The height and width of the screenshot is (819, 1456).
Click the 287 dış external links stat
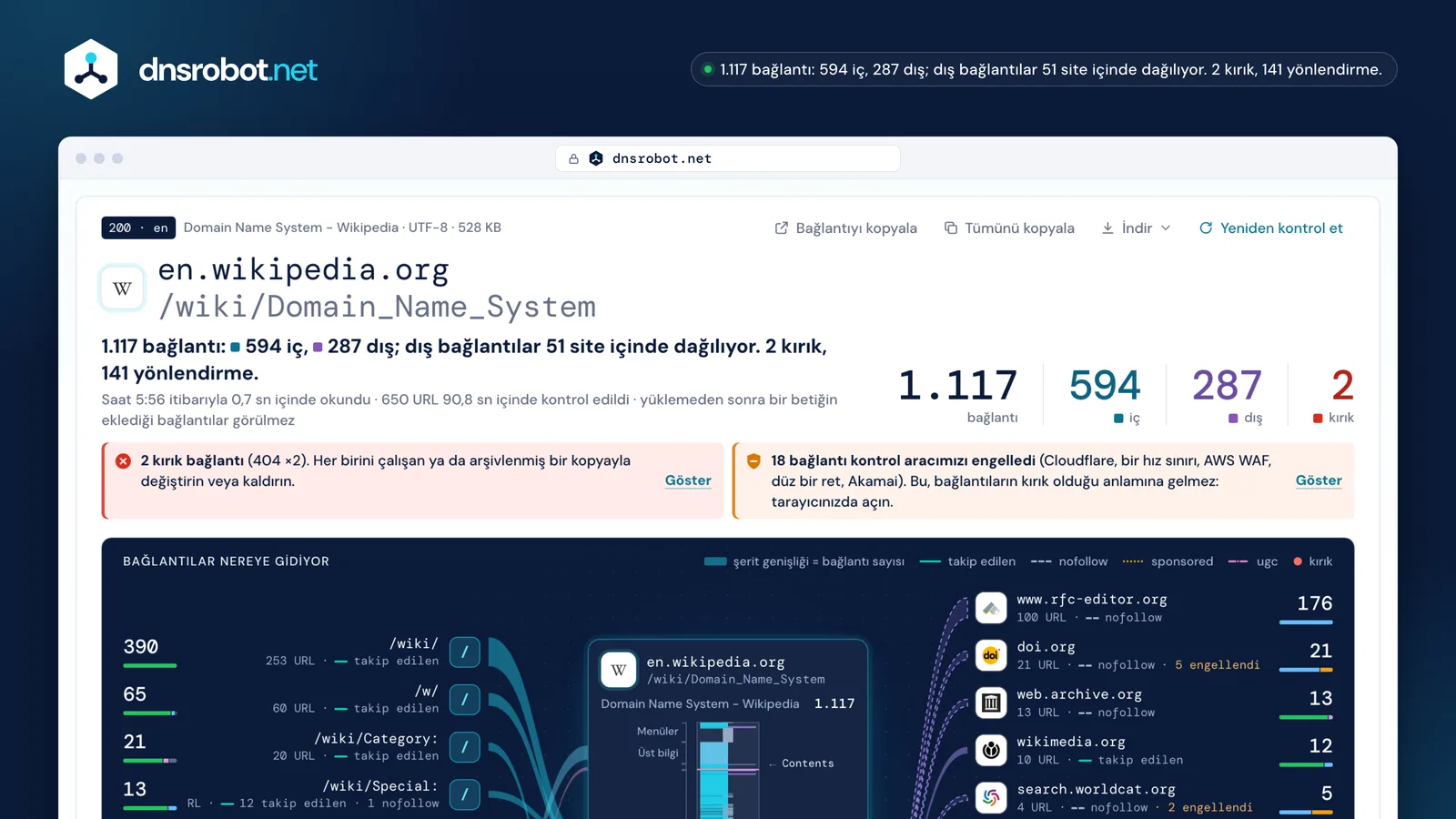pyautogui.click(x=1227, y=394)
